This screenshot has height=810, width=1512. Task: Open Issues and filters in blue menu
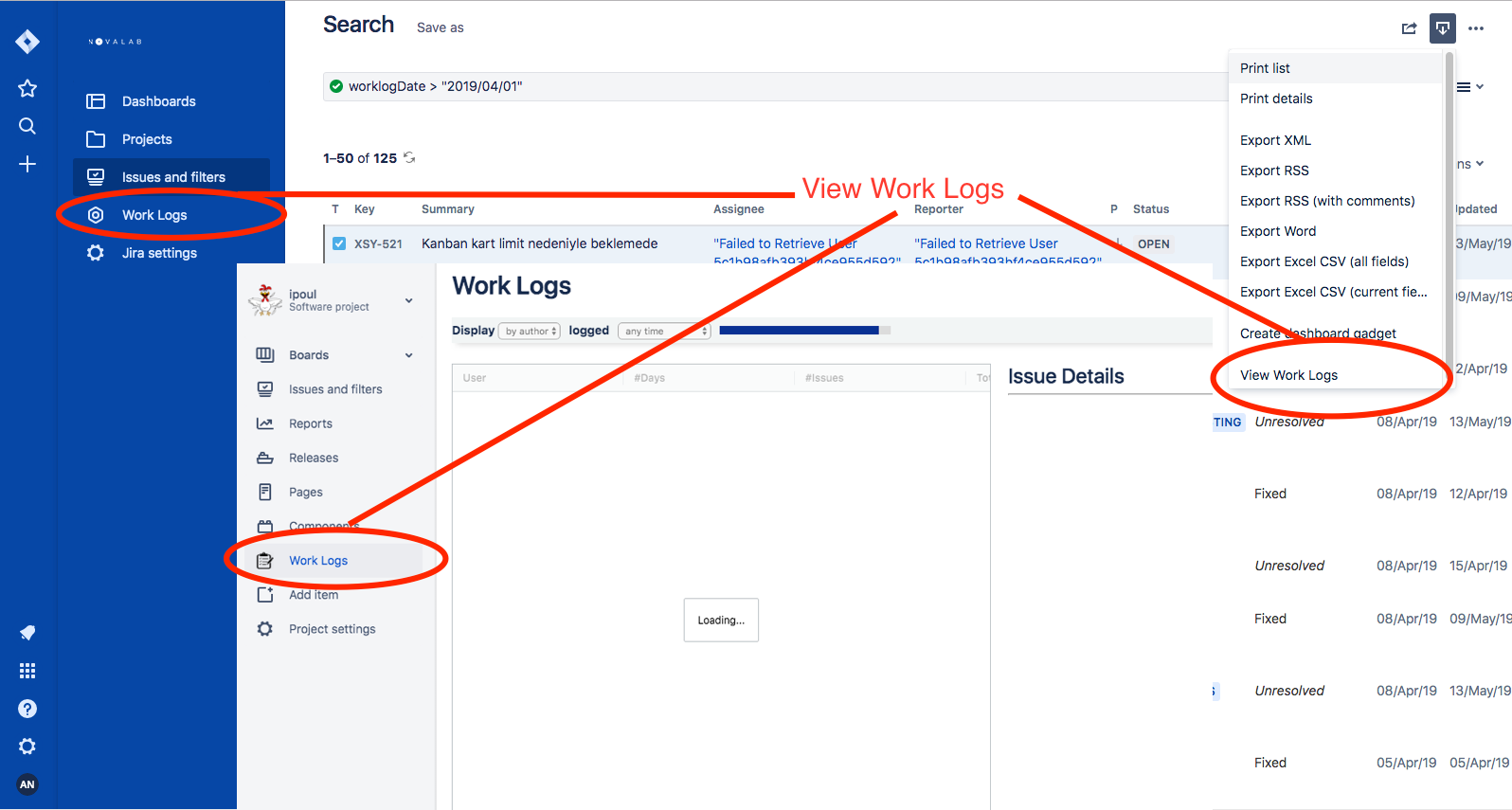(x=173, y=177)
